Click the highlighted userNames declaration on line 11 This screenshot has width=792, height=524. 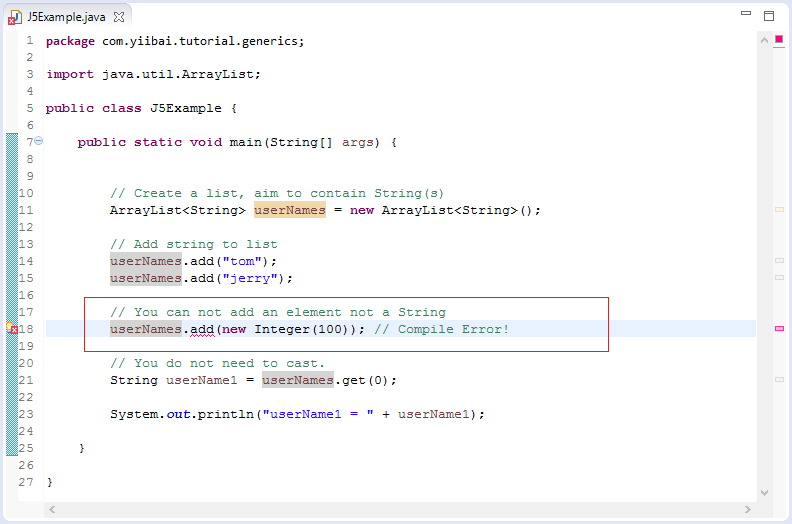290,210
